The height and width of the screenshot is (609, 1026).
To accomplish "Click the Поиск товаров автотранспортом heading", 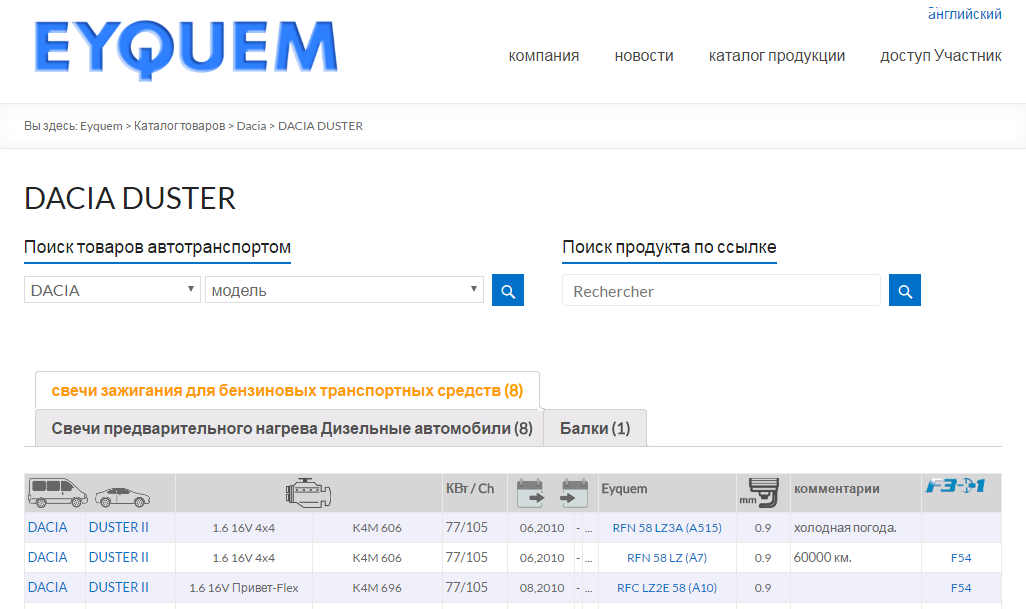I will pos(157,247).
